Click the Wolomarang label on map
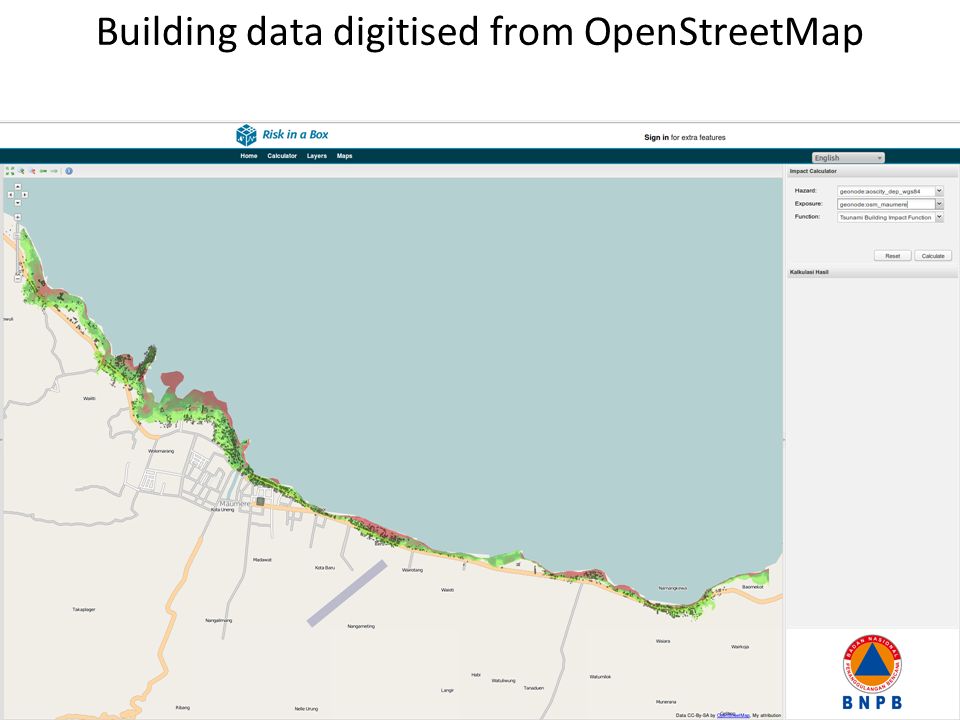 coord(161,451)
